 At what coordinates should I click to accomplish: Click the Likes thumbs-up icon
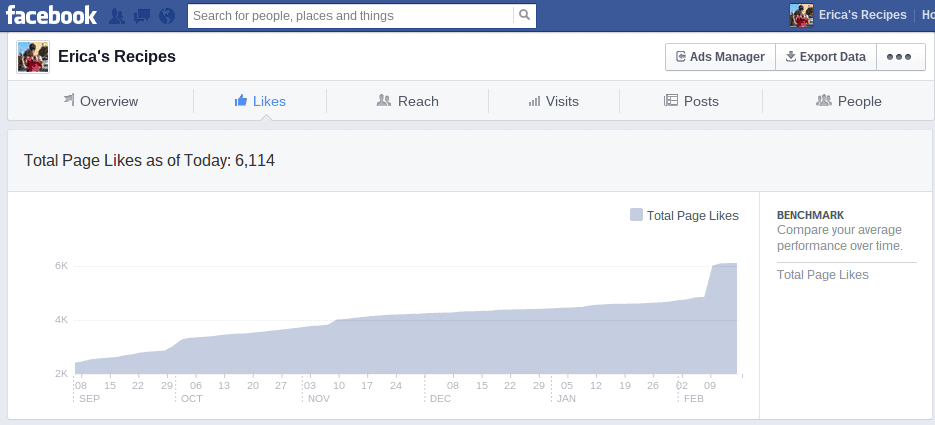[x=241, y=100]
